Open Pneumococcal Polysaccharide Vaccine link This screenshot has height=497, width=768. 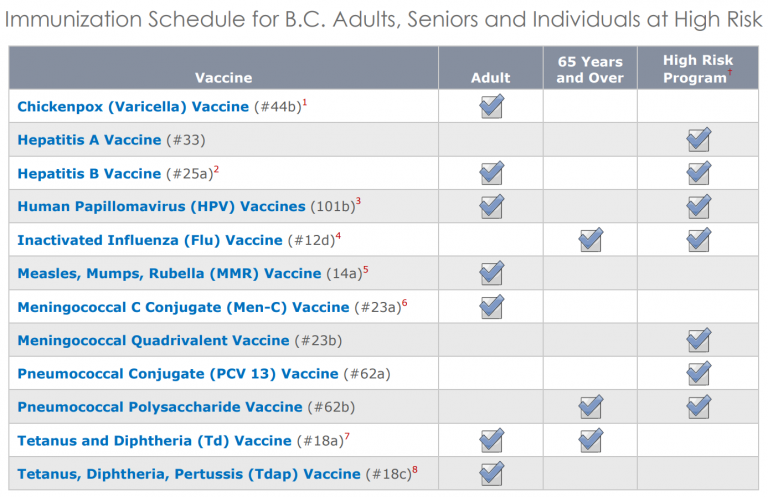click(x=160, y=407)
